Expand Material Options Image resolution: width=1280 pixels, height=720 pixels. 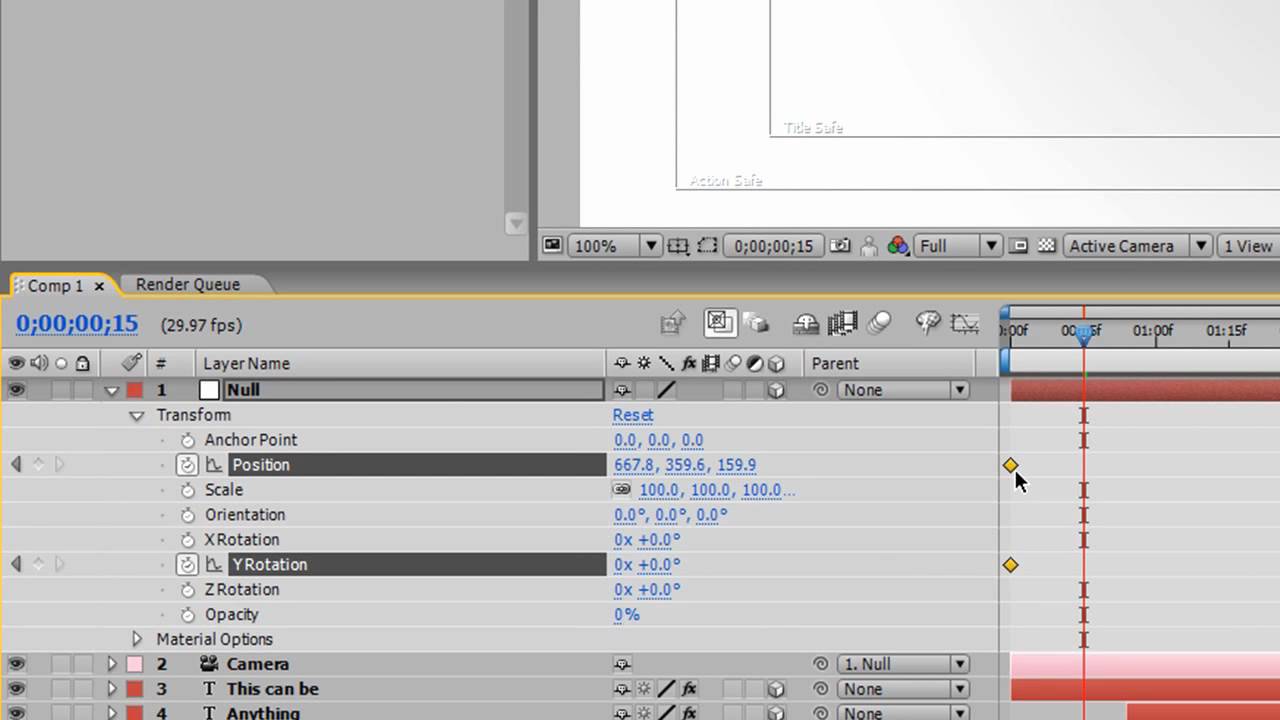tap(137, 639)
